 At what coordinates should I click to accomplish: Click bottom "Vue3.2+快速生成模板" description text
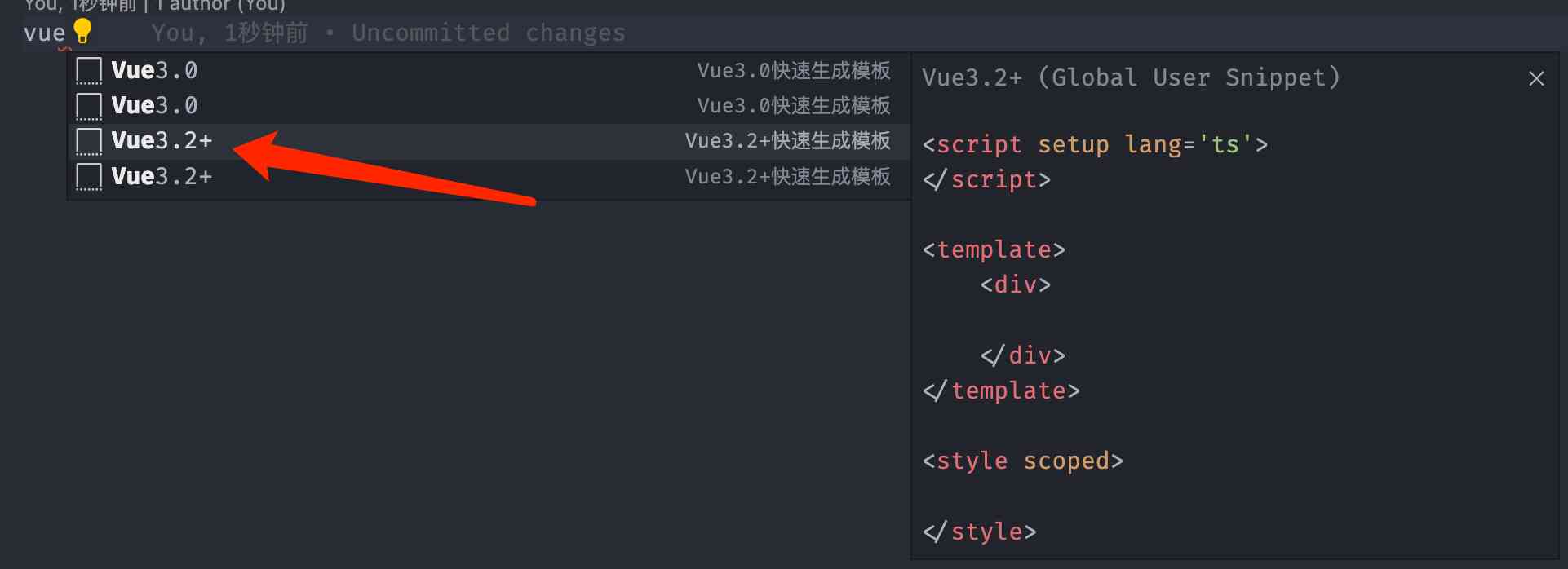(x=787, y=176)
